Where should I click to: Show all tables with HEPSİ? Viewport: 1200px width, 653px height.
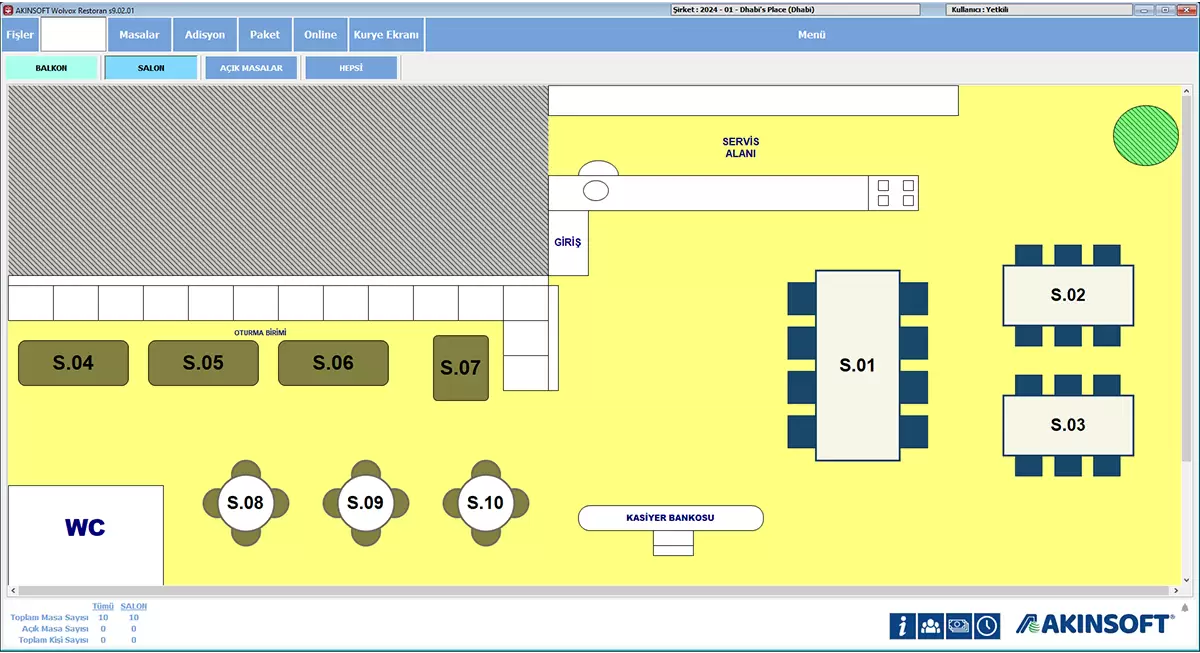click(x=351, y=68)
